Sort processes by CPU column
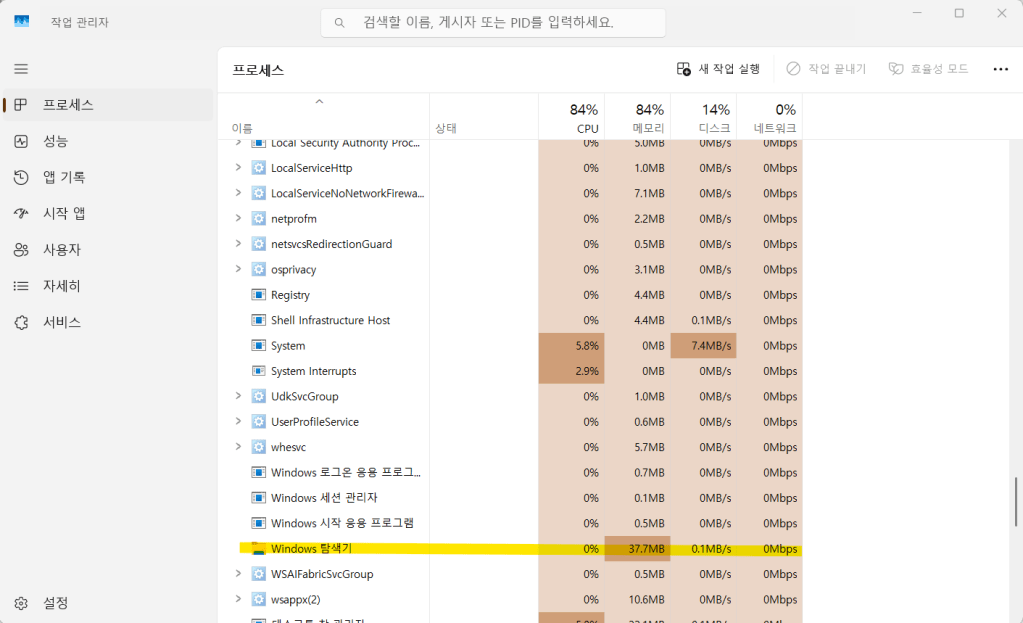The image size is (1023, 623). click(584, 117)
